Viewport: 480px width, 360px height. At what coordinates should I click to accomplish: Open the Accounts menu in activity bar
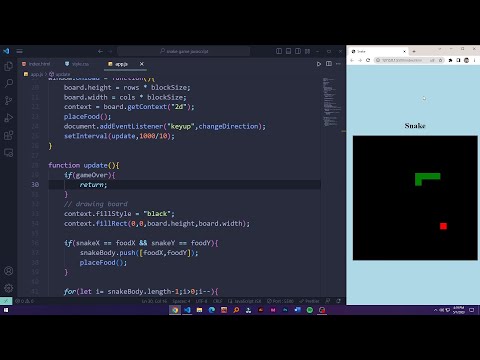(9, 271)
